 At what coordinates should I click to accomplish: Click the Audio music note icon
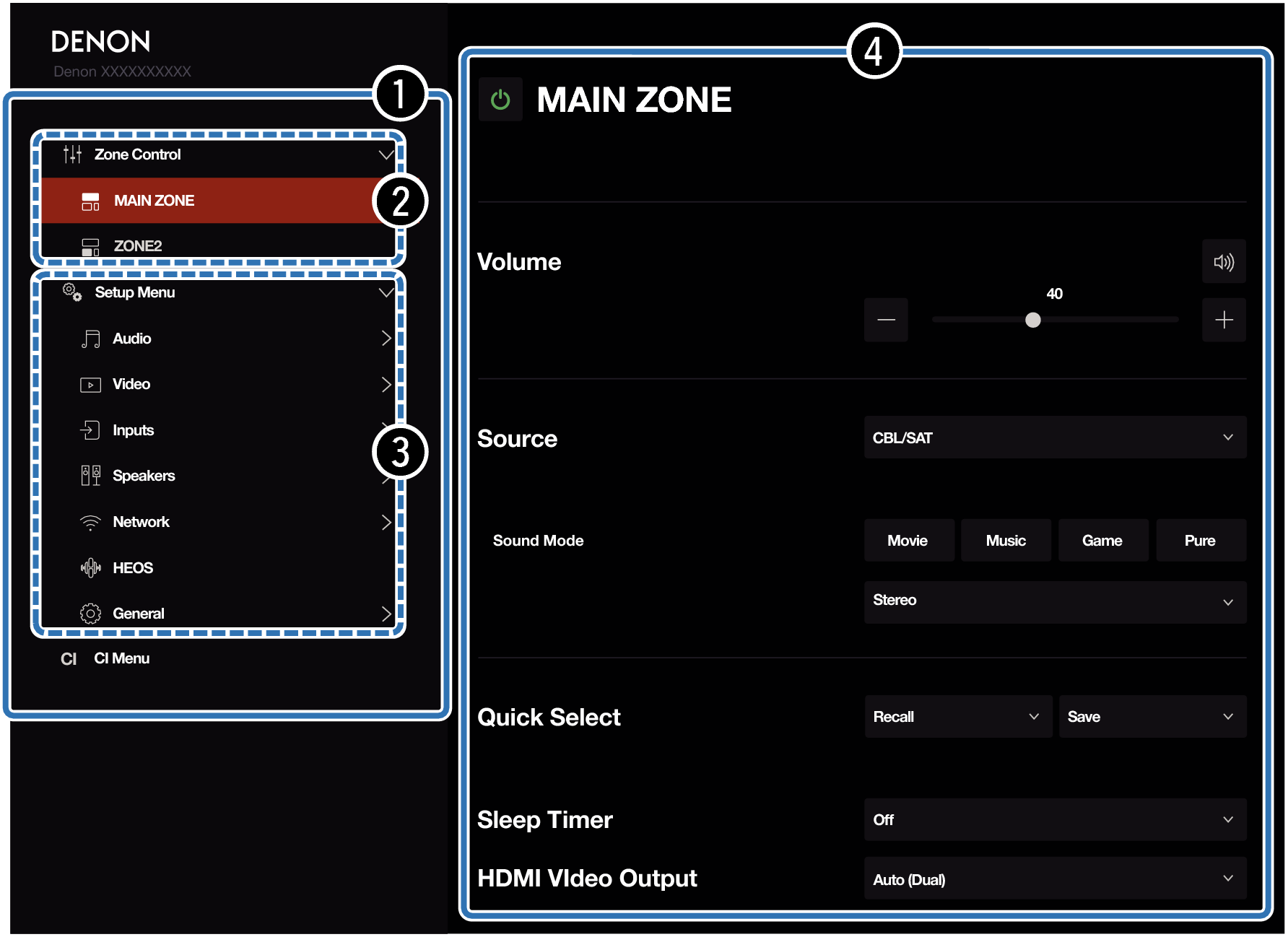pyautogui.click(x=90, y=339)
